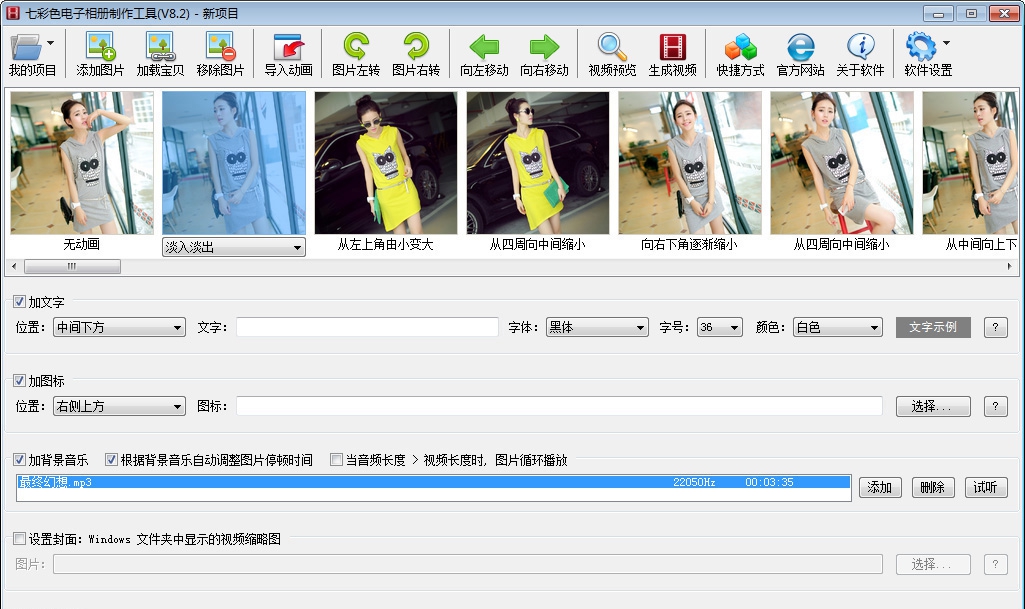Image resolution: width=1025 pixels, height=609 pixels.
Task: Rotate image left with 图片左转
Action: point(357,52)
